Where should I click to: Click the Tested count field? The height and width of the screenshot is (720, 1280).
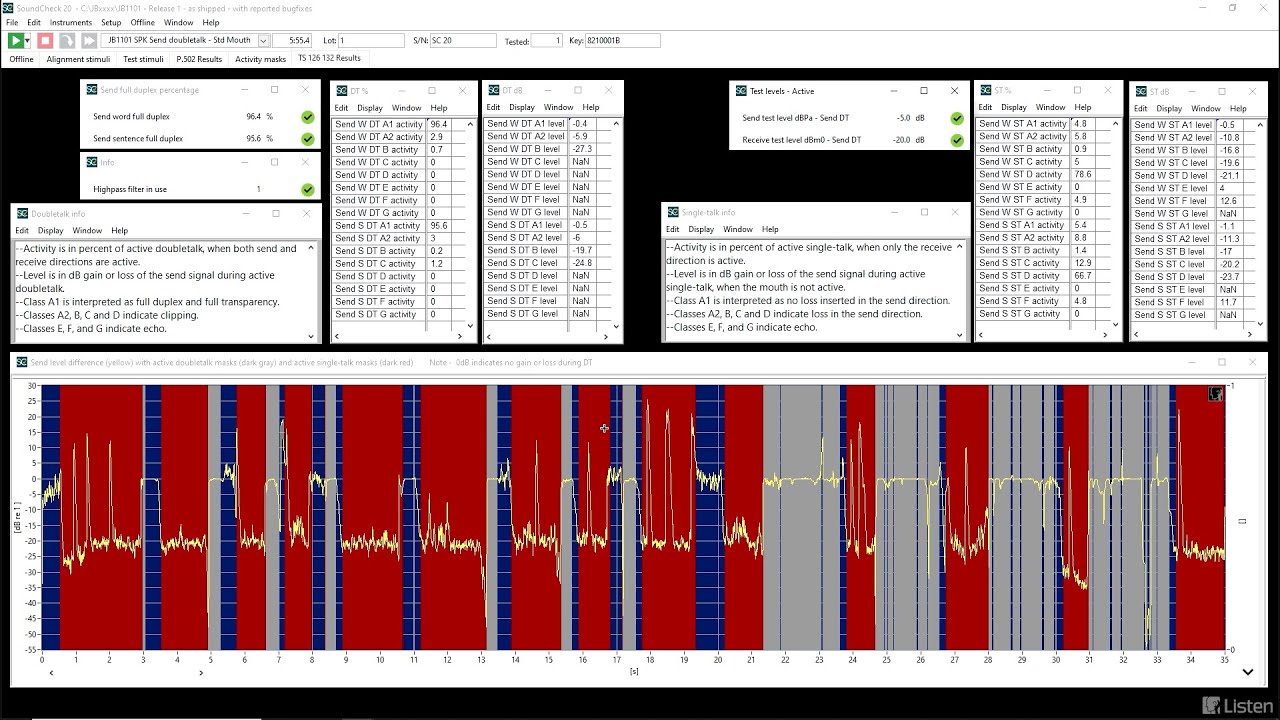pos(546,41)
